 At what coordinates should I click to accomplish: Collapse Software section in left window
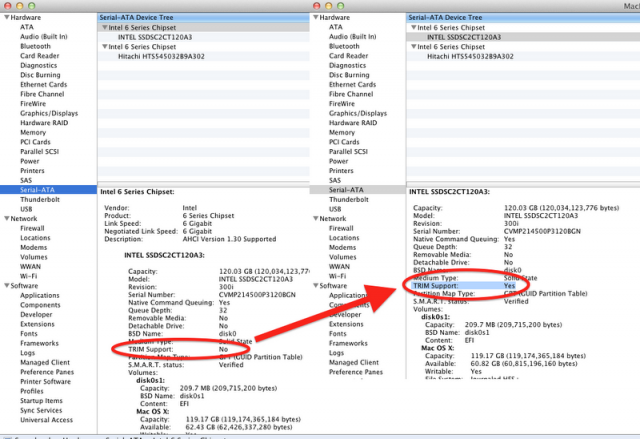pyautogui.click(x=7, y=285)
